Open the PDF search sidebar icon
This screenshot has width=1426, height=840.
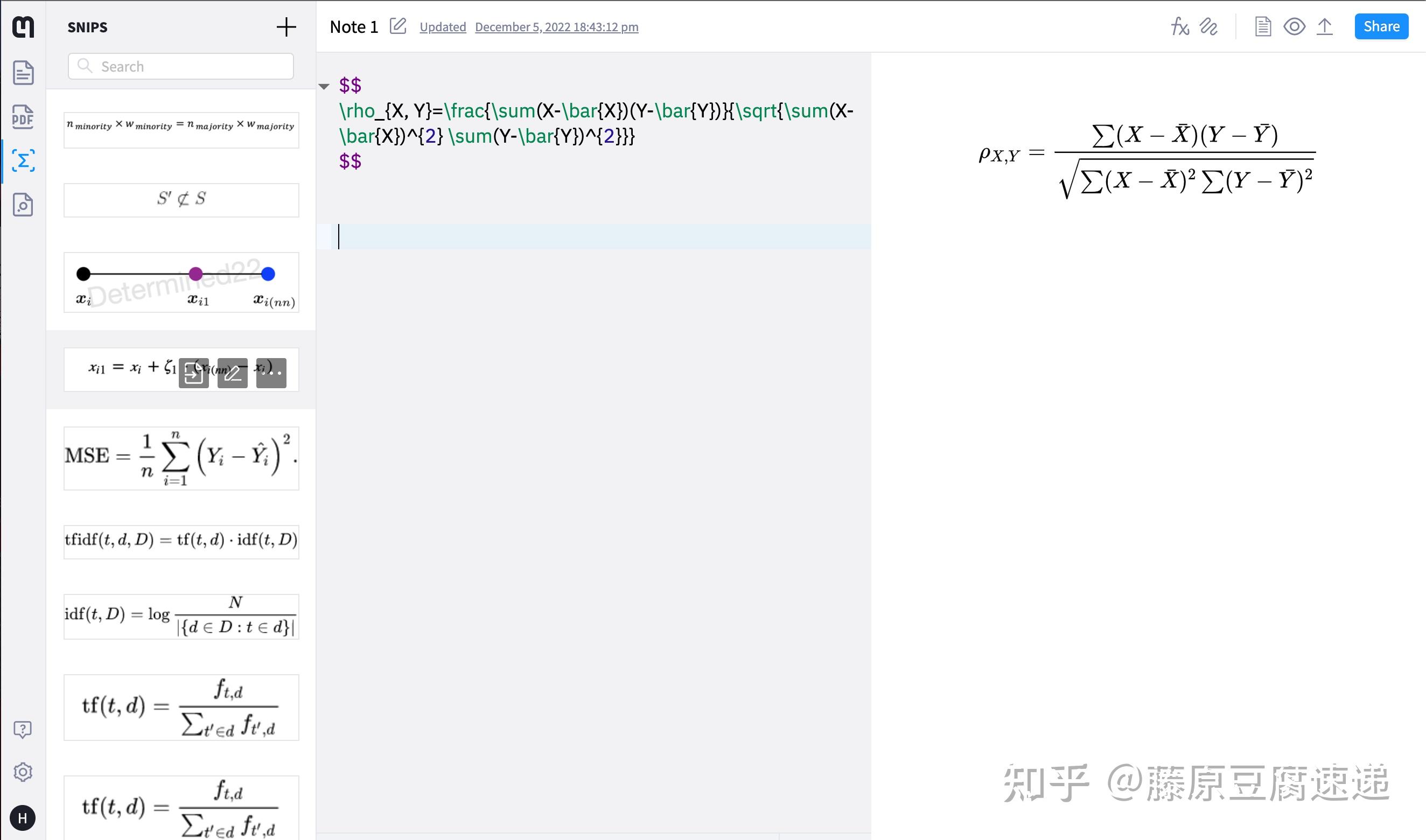point(23,205)
